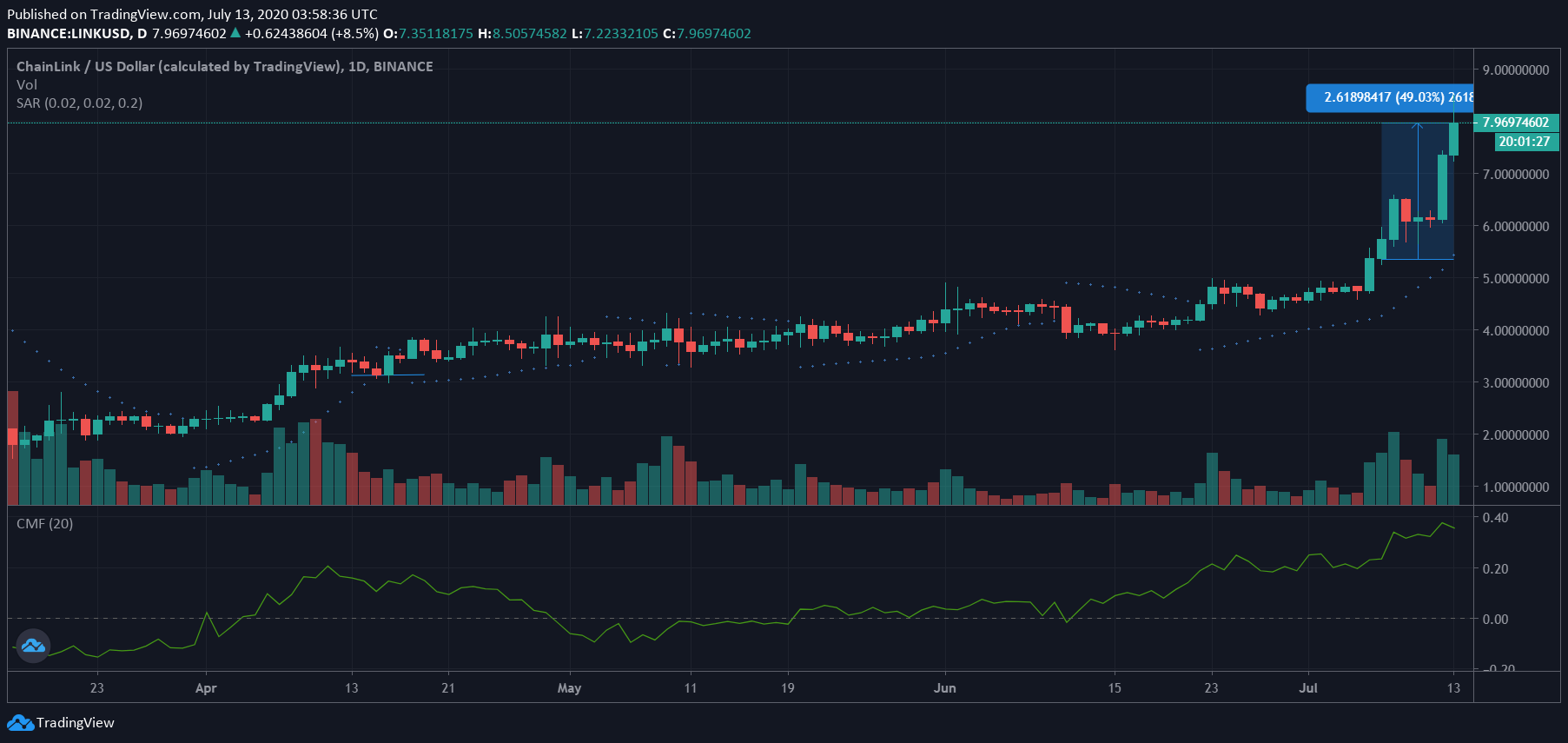1568x743 pixels.
Task: Click the close value C:7.96974602 in header
Action: tap(707, 34)
